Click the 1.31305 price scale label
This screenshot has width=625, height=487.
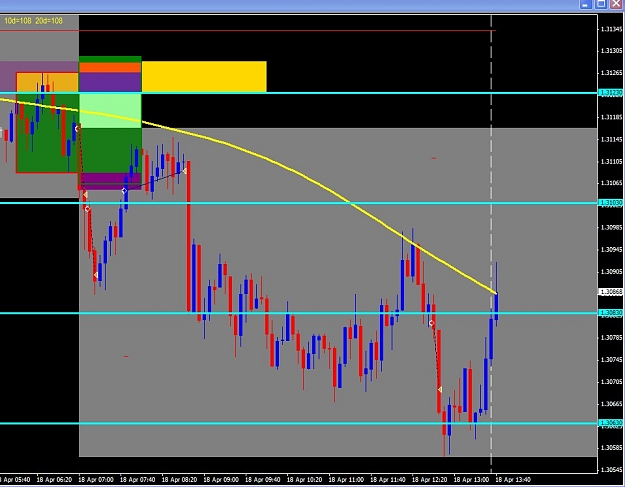[x=611, y=51]
